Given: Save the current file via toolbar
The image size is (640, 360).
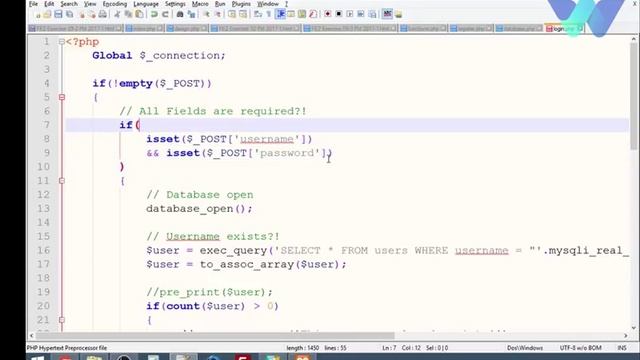Looking at the screenshot, I should (58, 14).
